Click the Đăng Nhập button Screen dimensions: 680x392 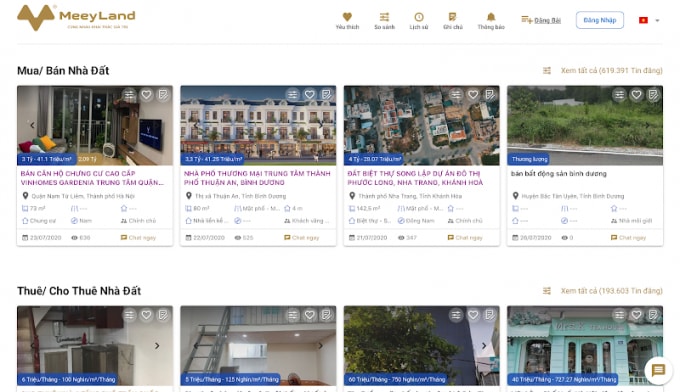(x=600, y=20)
